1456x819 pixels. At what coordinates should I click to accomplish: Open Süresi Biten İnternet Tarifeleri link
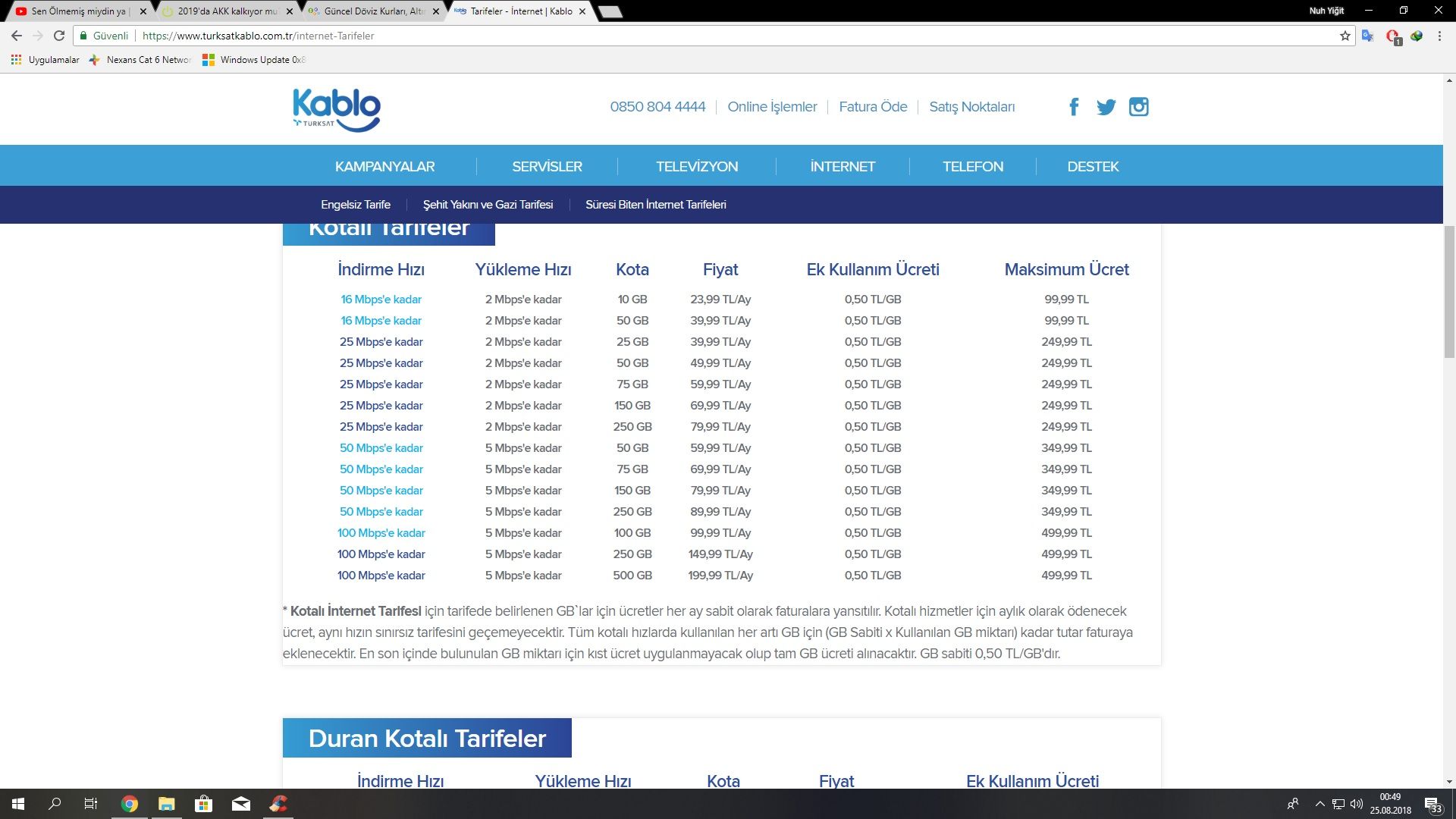point(655,205)
